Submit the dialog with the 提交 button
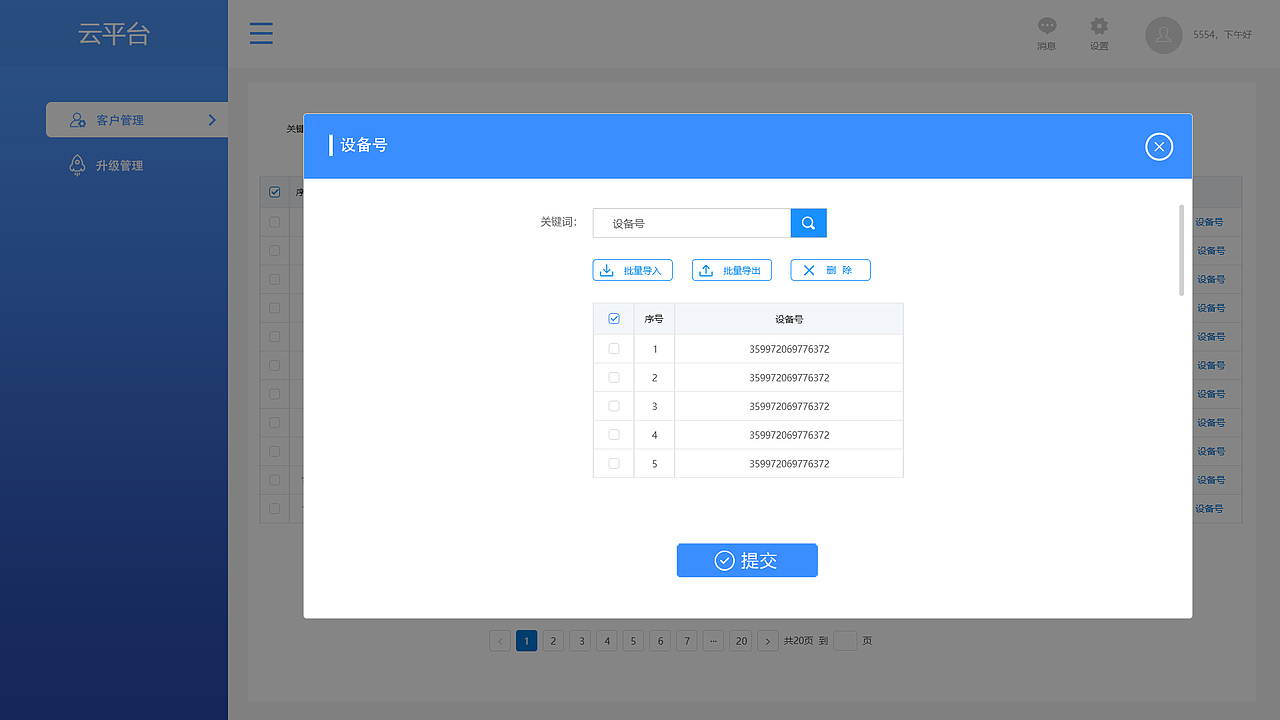1280x720 pixels. (747, 560)
